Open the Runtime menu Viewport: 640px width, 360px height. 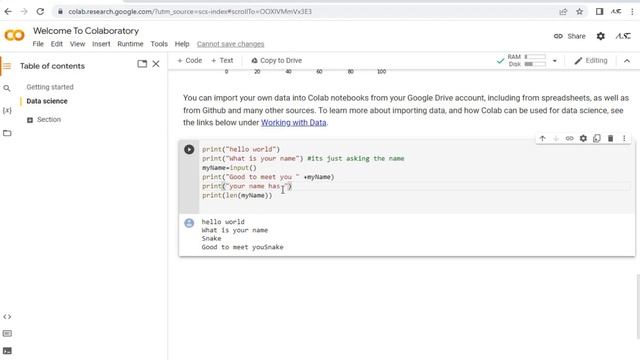point(130,44)
